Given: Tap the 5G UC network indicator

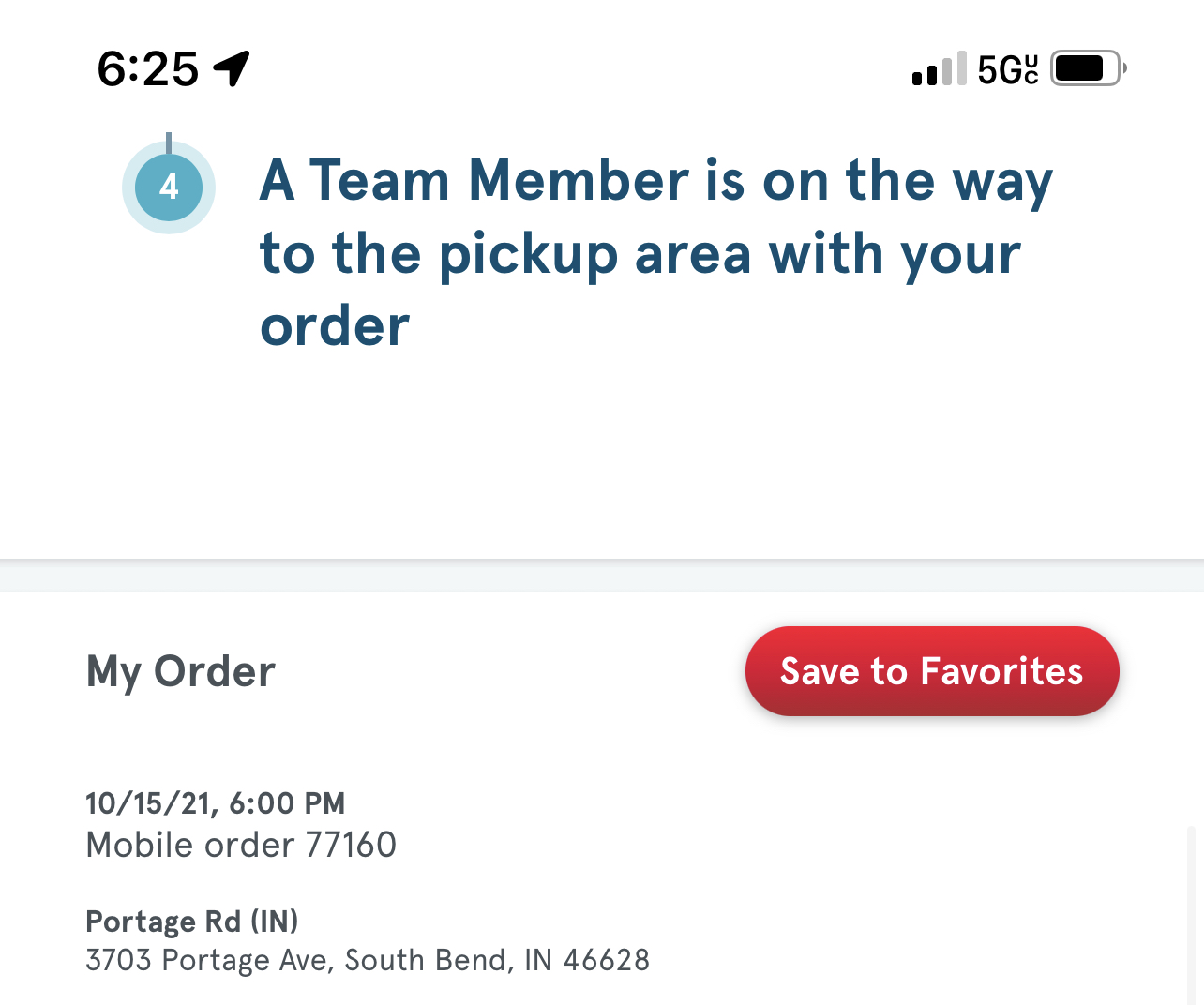Looking at the screenshot, I should click(x=1008, y=70).
